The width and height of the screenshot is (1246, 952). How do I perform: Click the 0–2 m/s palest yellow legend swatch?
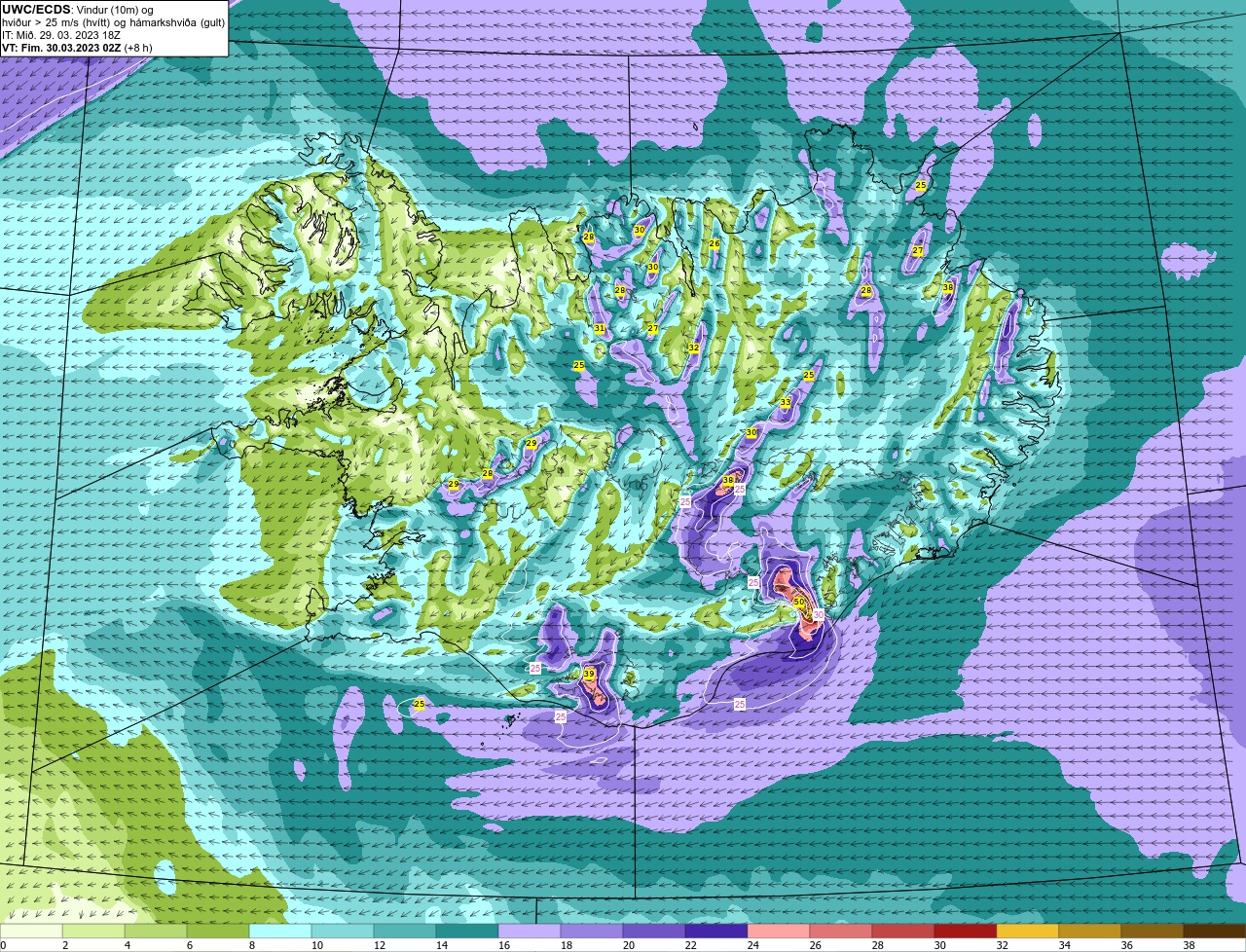(32, 932)
